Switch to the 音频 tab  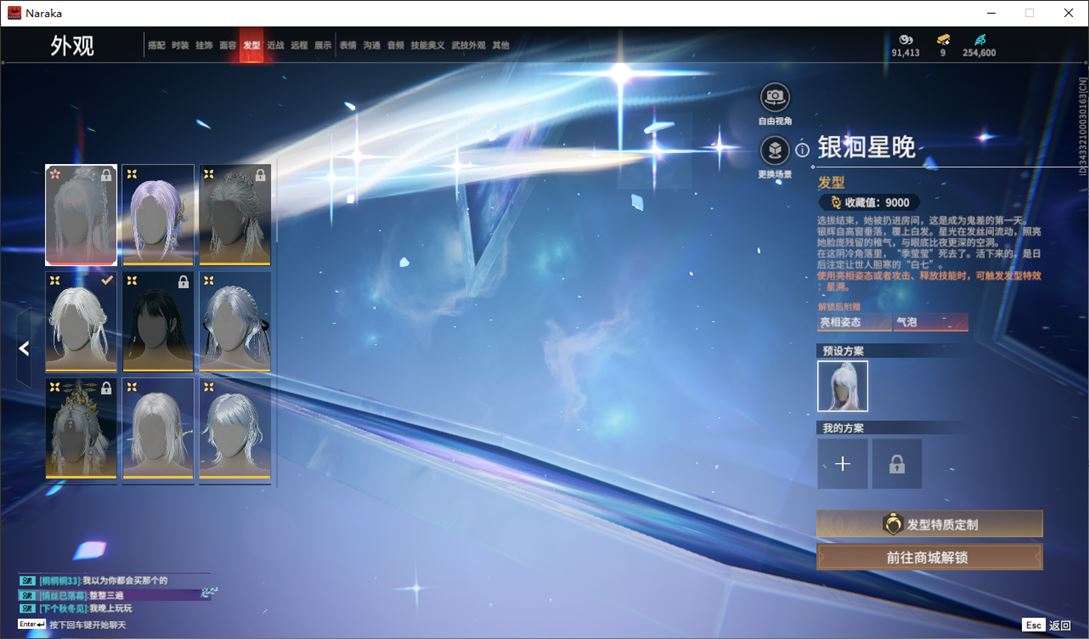click(x=395, y=45)
